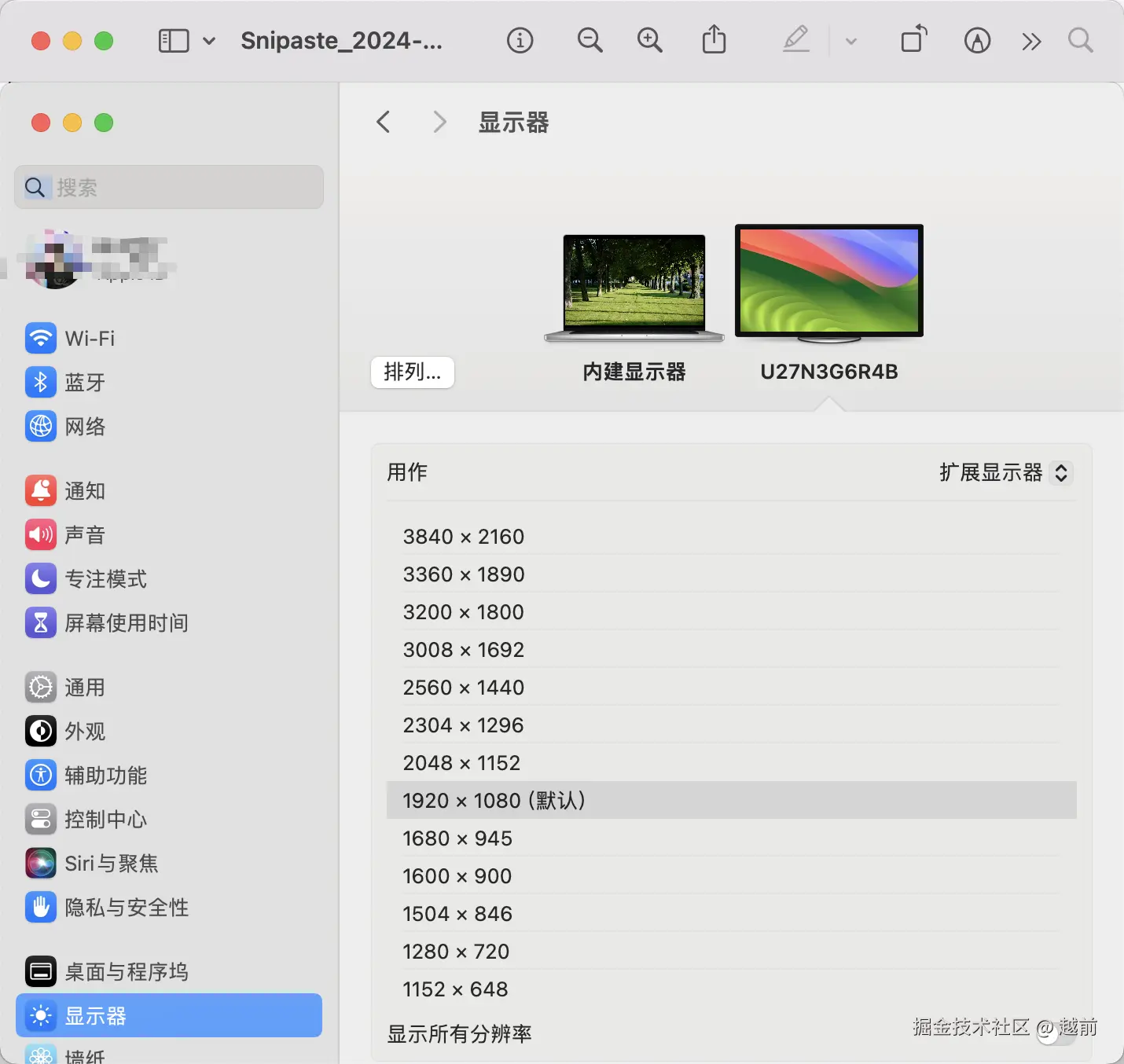The image size is (1124, 1064).
Task: Click the 搜索 search field
Action: coord(168,188)
